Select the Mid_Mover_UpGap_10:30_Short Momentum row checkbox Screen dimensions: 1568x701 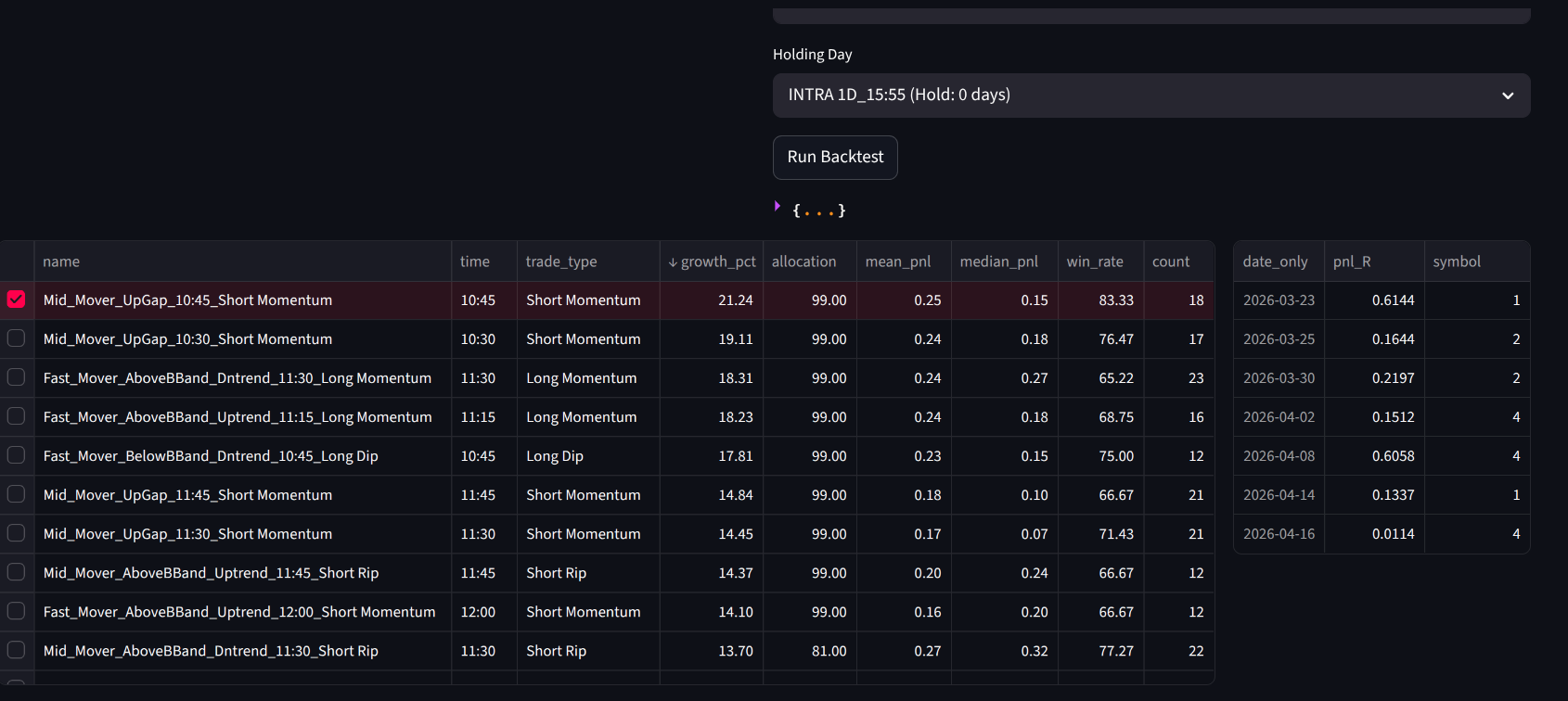tap(16, 338)
